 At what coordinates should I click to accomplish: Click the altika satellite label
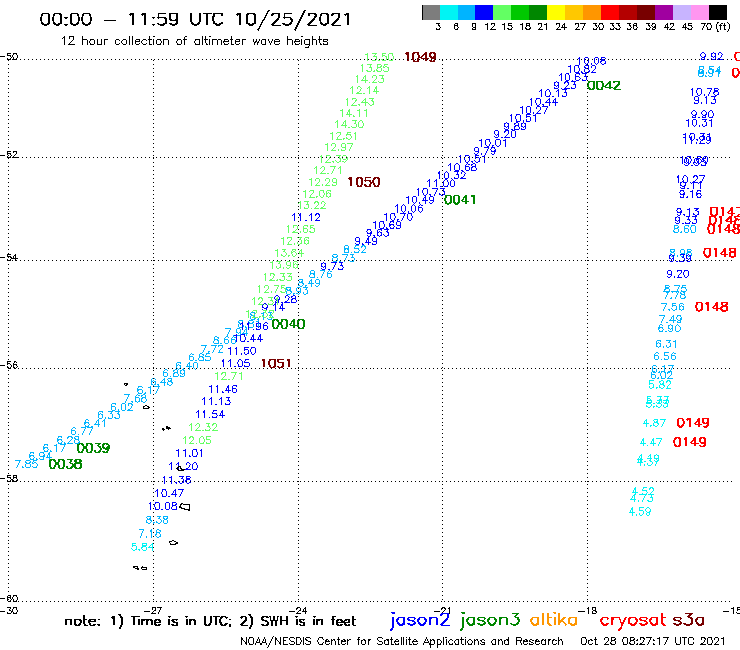click(x=553, y=620)
